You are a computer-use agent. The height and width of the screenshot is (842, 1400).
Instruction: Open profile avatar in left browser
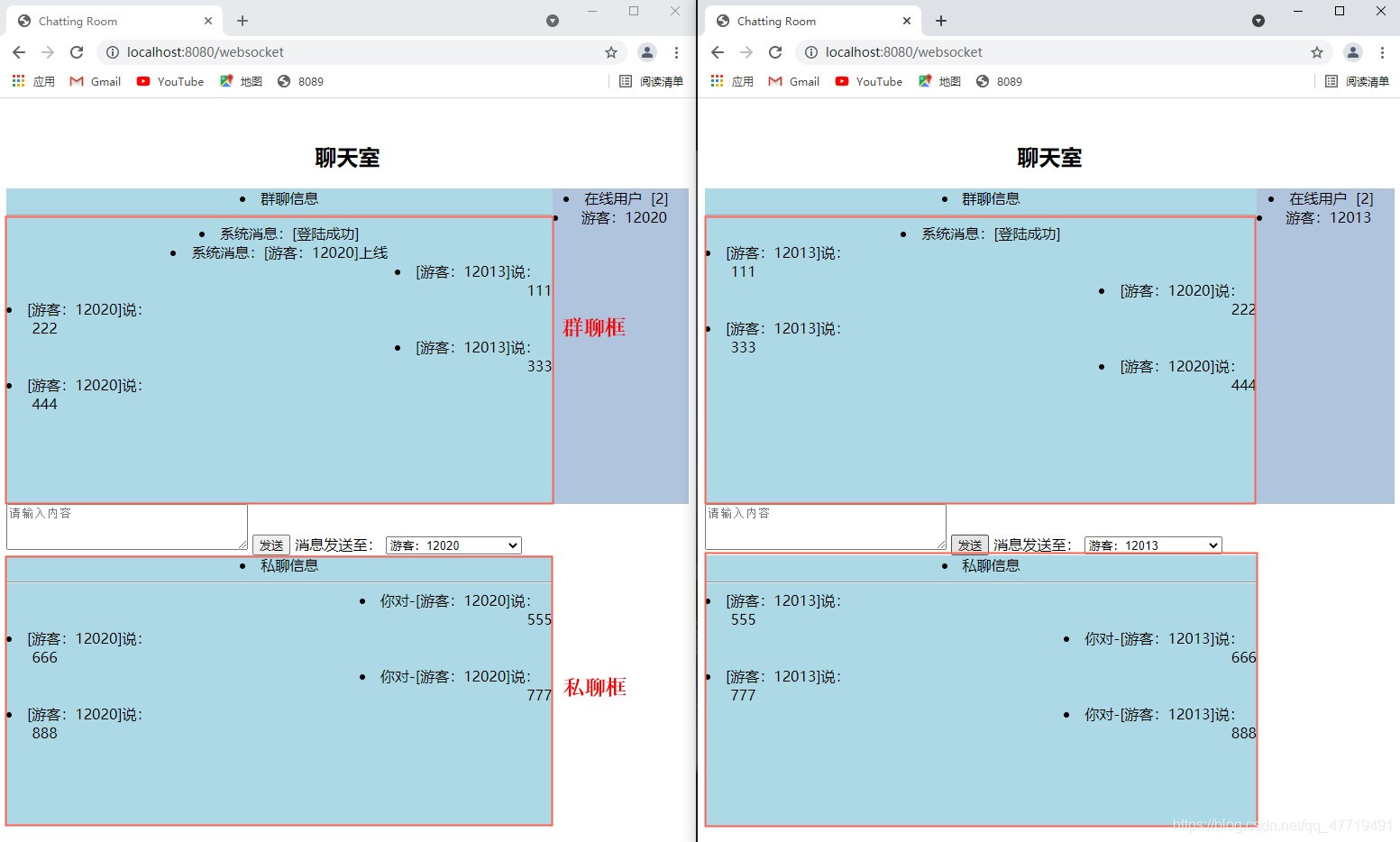pyautogui.click(x=647, y=52)
